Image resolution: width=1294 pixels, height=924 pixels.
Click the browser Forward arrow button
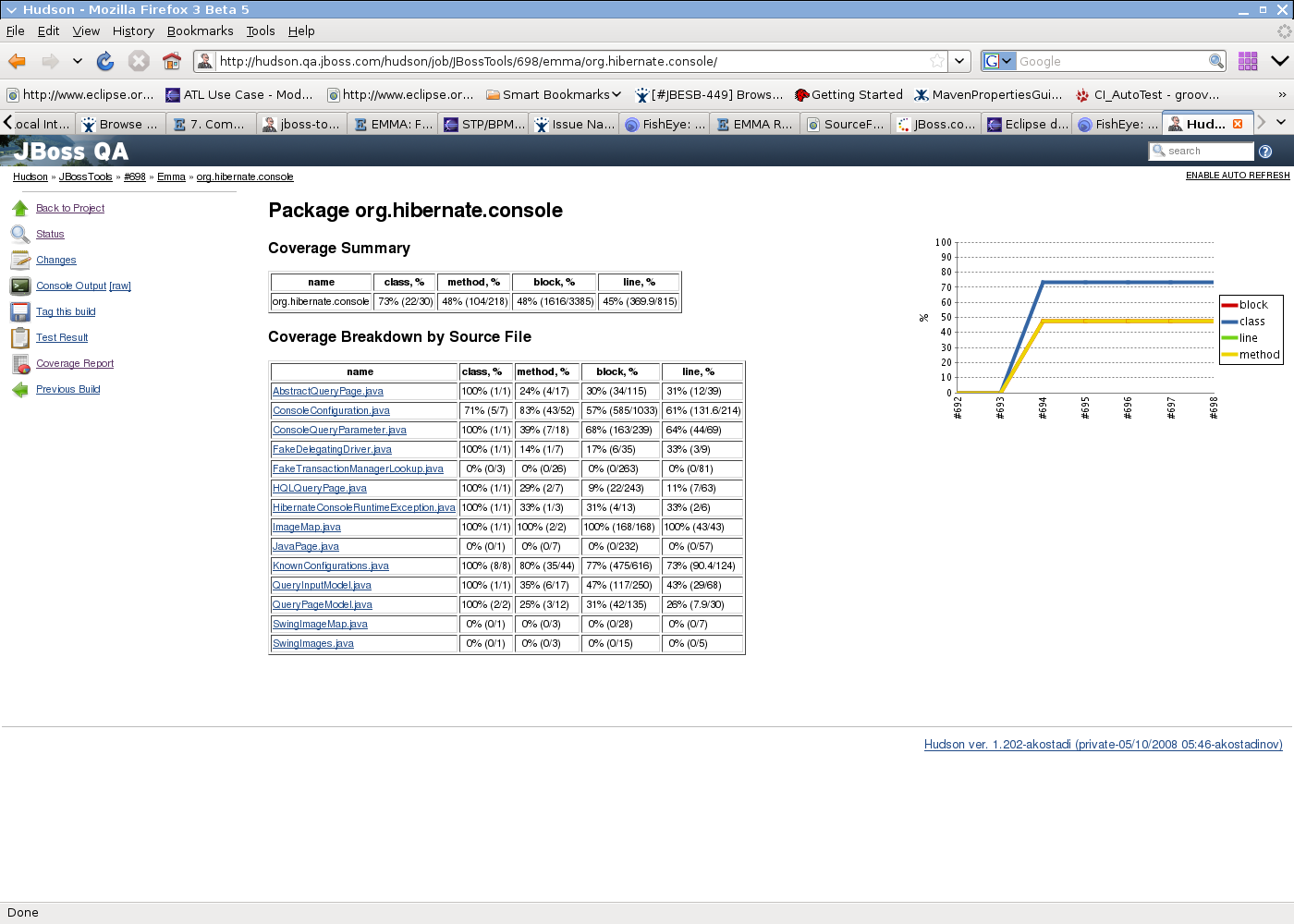pyautogui.click(x=50, y=61)
